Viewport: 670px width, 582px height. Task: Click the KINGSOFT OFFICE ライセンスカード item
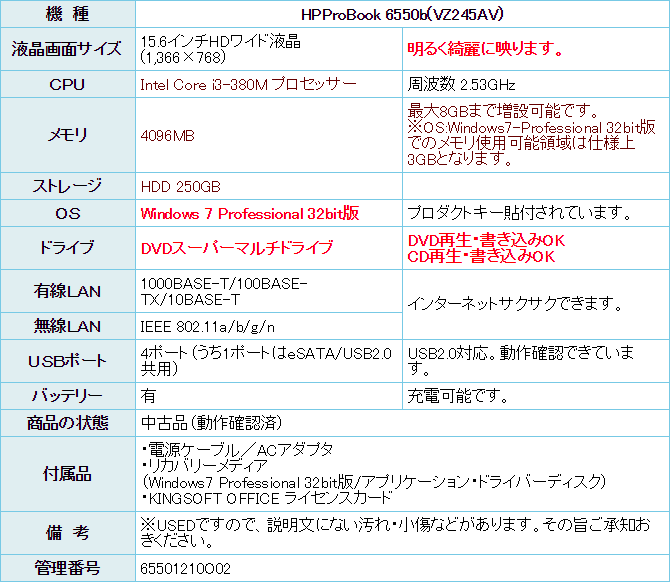(267, 497)
